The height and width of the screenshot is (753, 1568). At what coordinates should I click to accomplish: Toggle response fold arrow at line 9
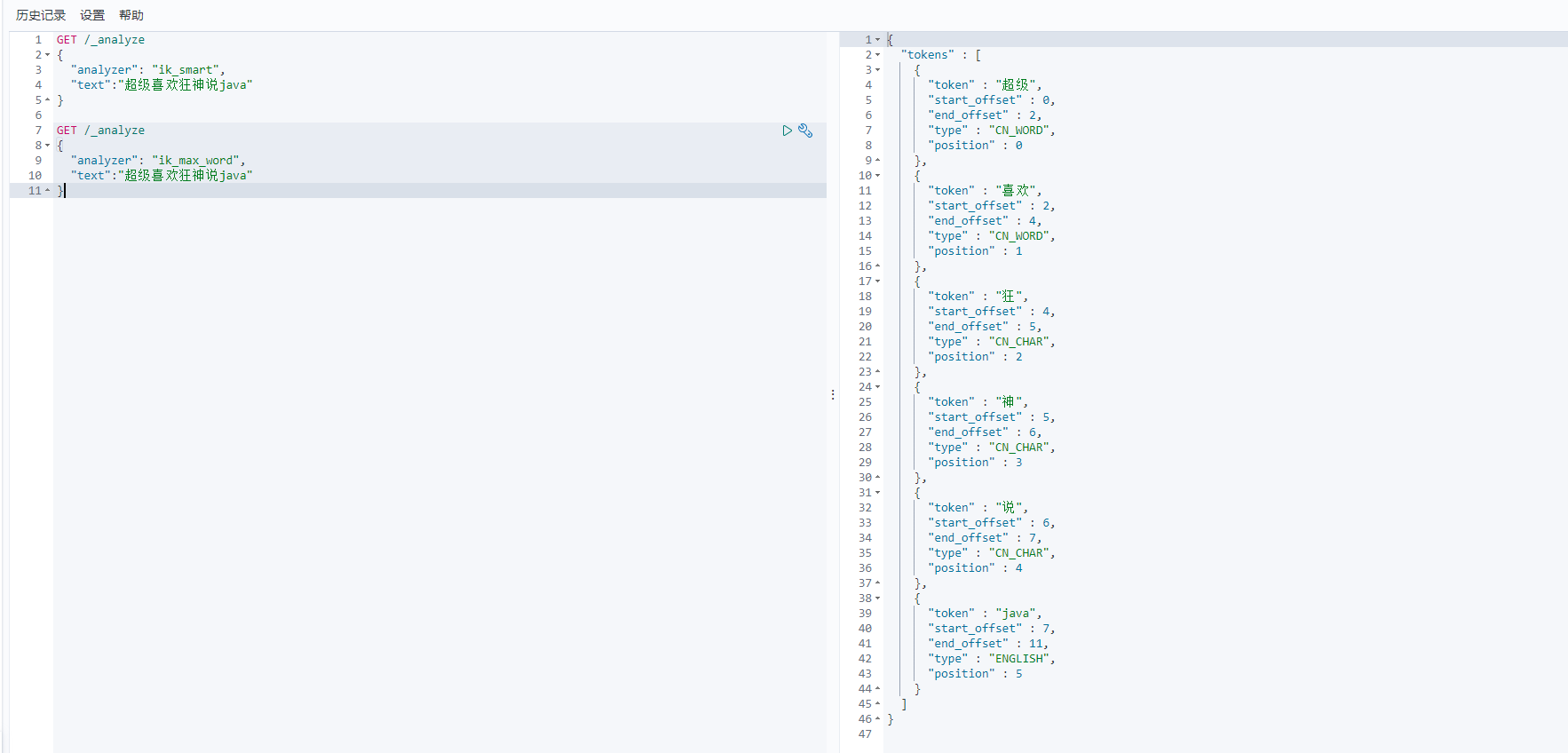[x=878, y=161]
